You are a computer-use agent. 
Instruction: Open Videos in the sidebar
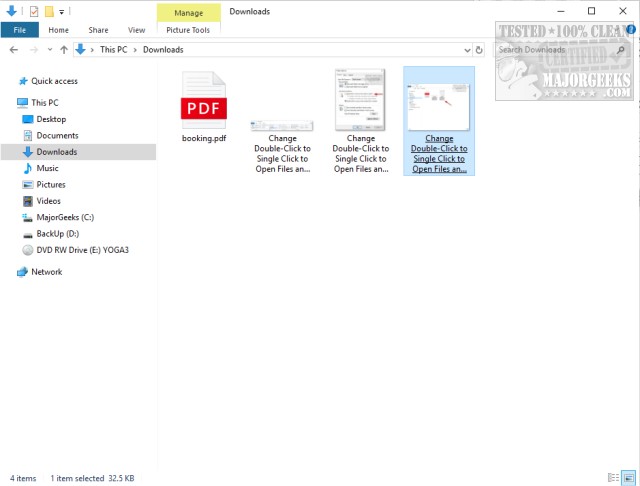coord(48,201)
